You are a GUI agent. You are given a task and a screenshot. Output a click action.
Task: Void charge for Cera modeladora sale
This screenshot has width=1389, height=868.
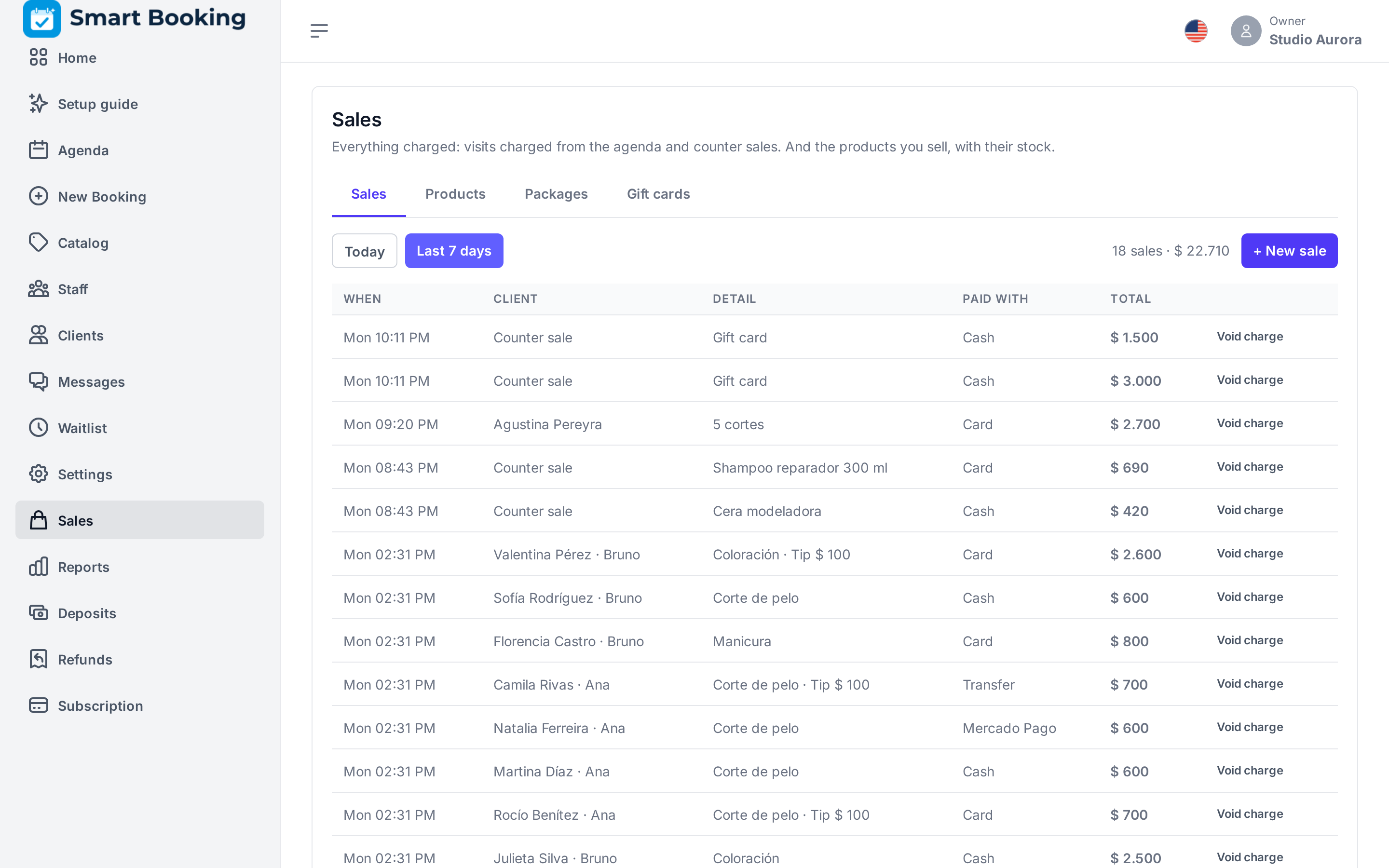point(1250,510)
